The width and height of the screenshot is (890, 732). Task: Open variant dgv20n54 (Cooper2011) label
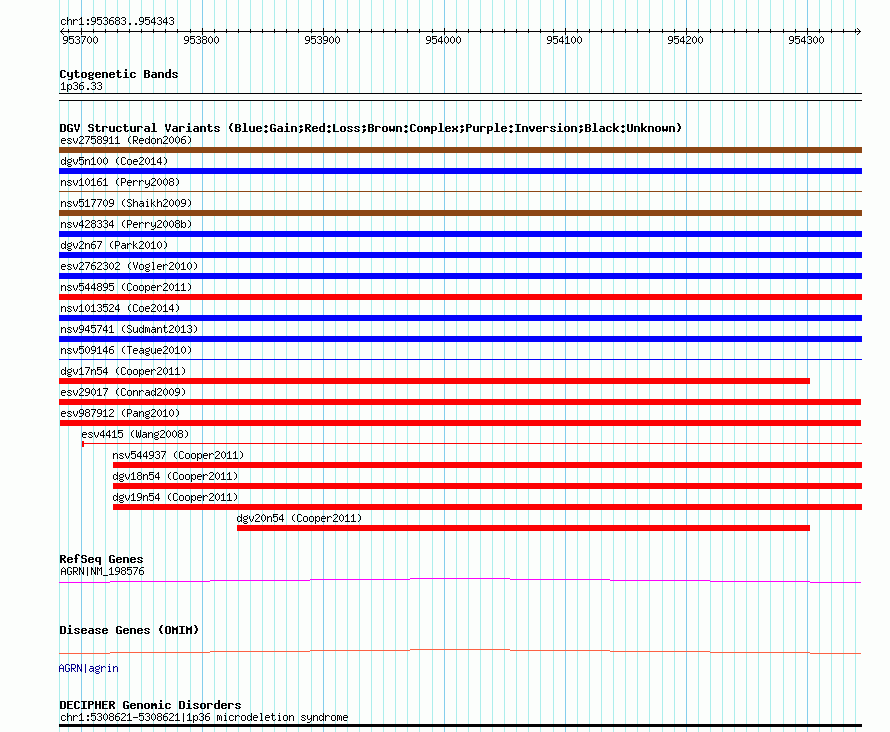click(299, 518)
